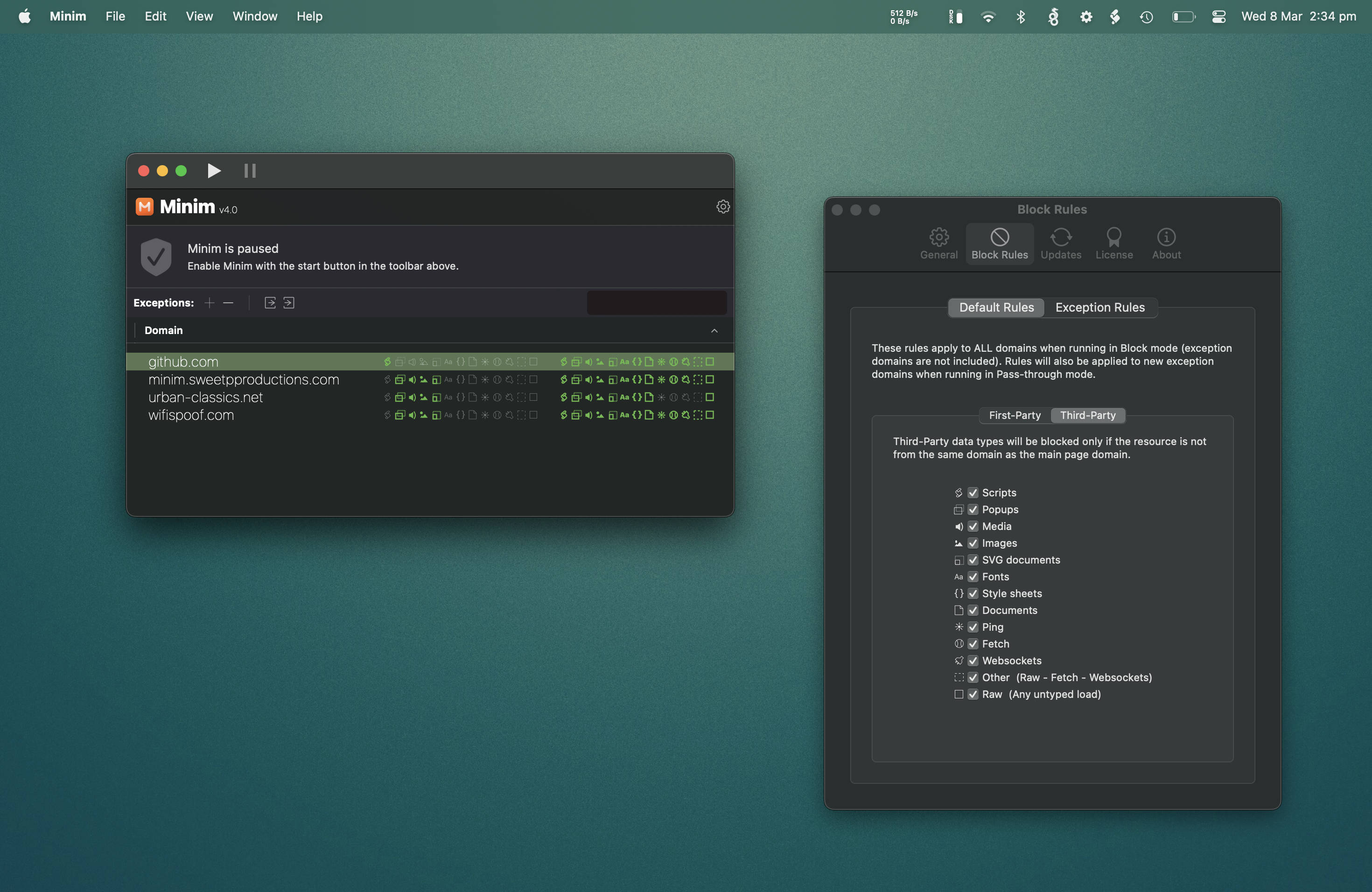Toggle the Style sheets checkbox
This screenshot has height=892, width=1372.
(973, 593)
